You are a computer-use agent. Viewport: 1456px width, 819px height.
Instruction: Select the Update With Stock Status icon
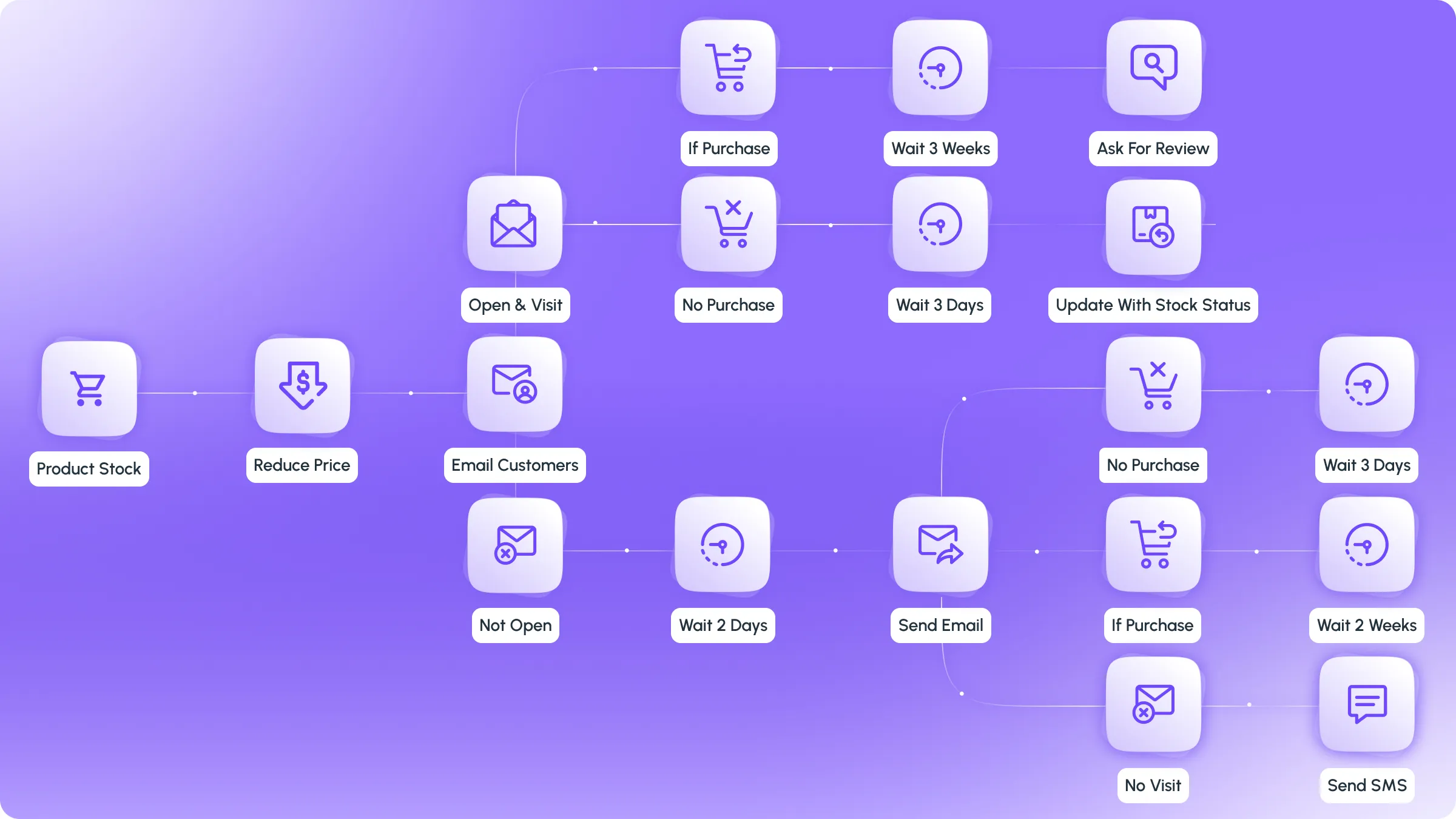point(1153,226)
